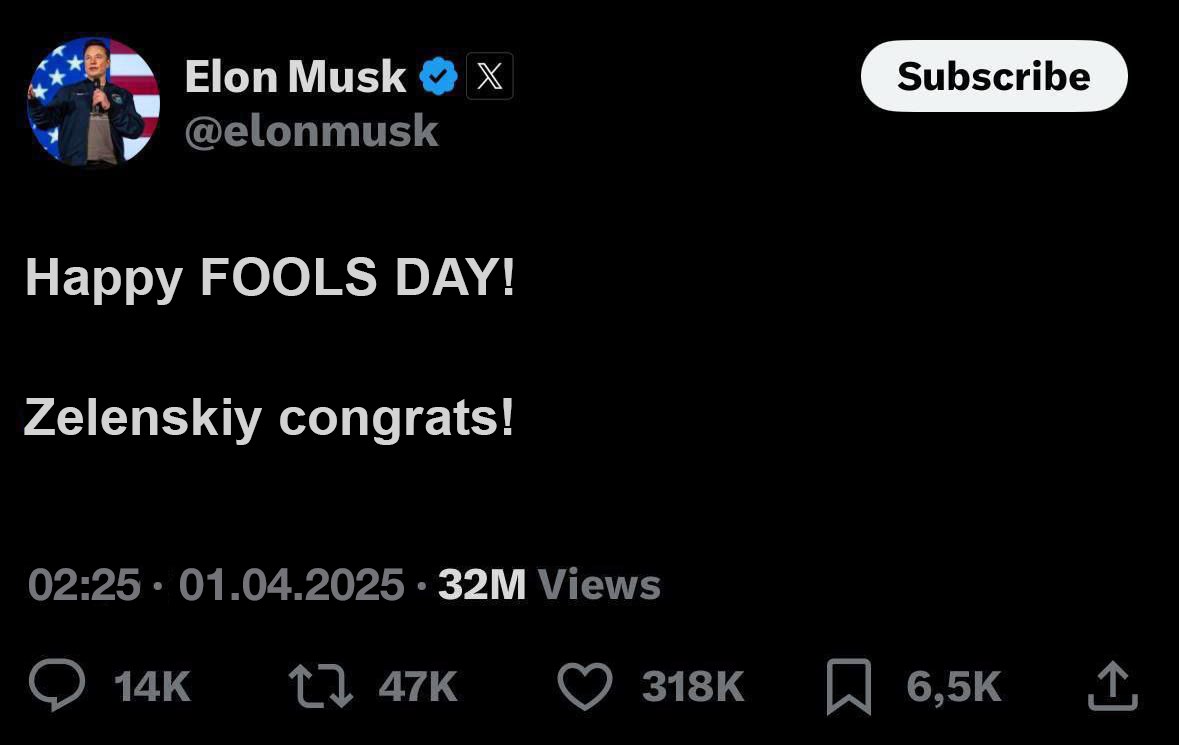Click the 01.04.2025 post date
This screenshot has width=1179, height=745.
coord(291,585)
